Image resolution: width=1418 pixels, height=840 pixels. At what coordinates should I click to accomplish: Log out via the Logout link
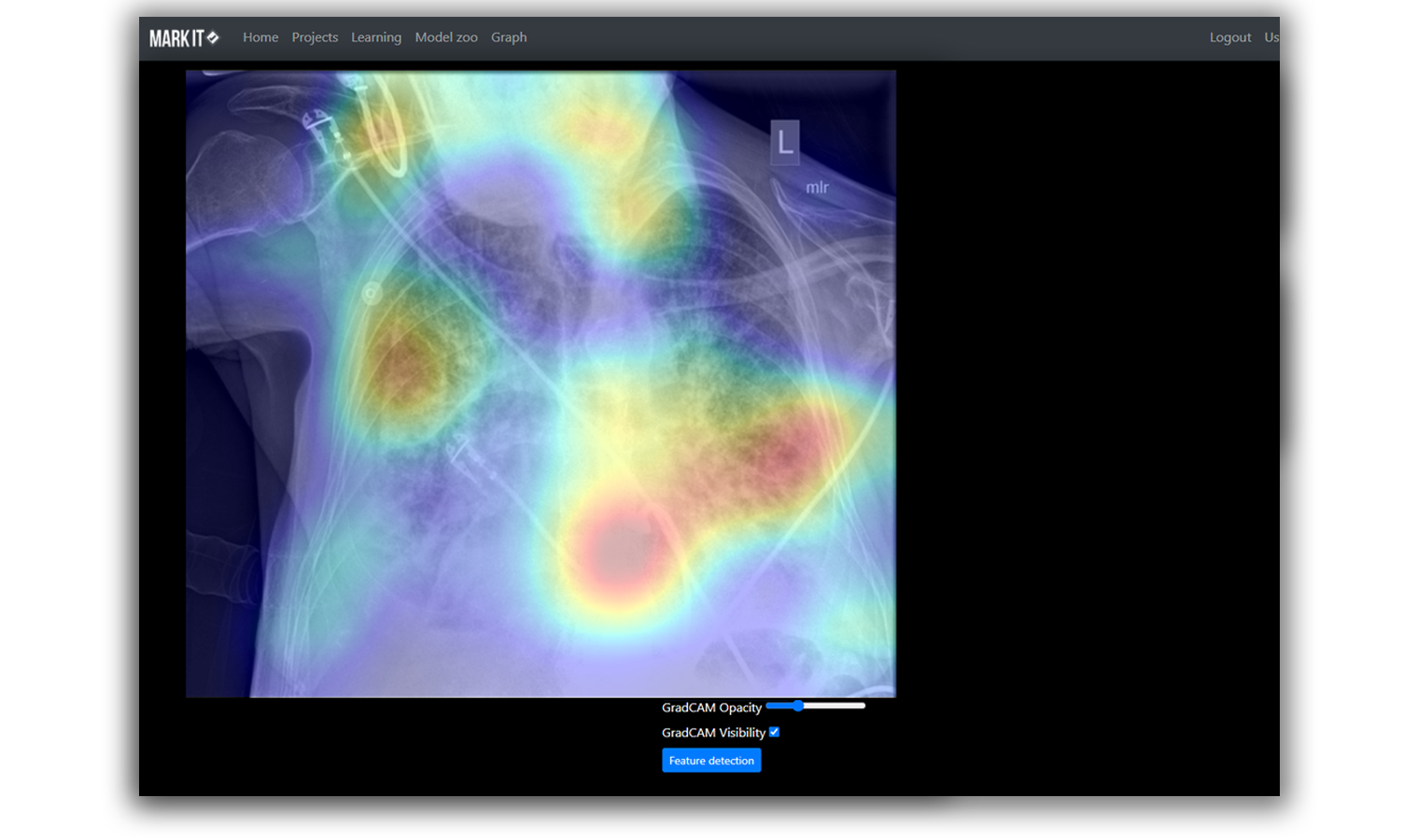1230,37
